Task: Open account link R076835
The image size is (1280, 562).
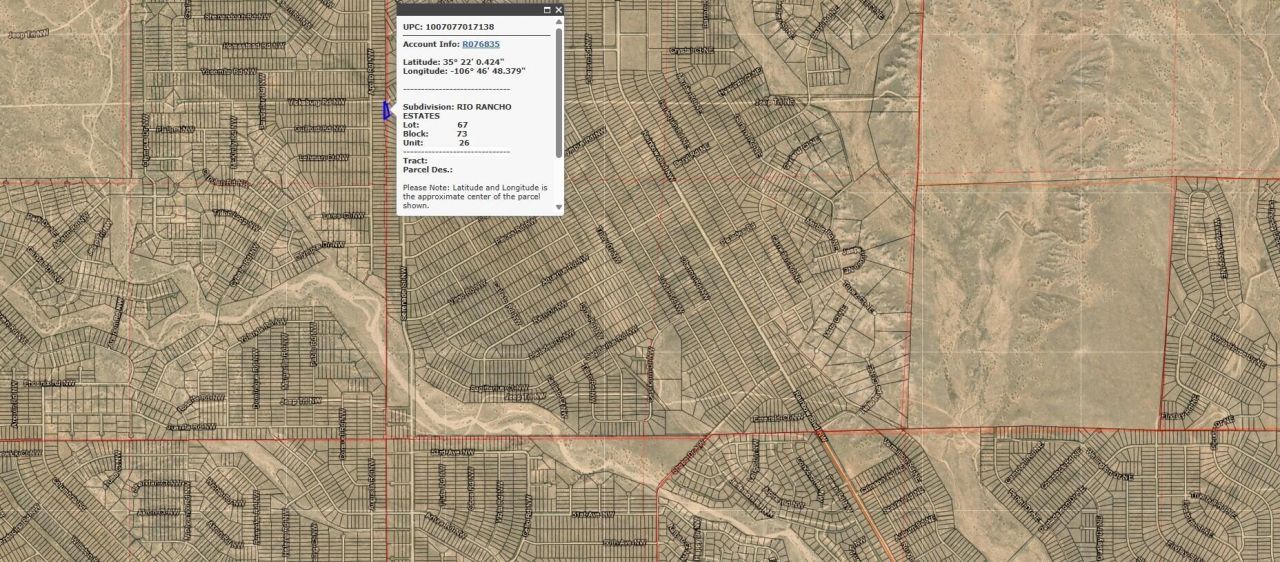Action: [x=480, y=44]
